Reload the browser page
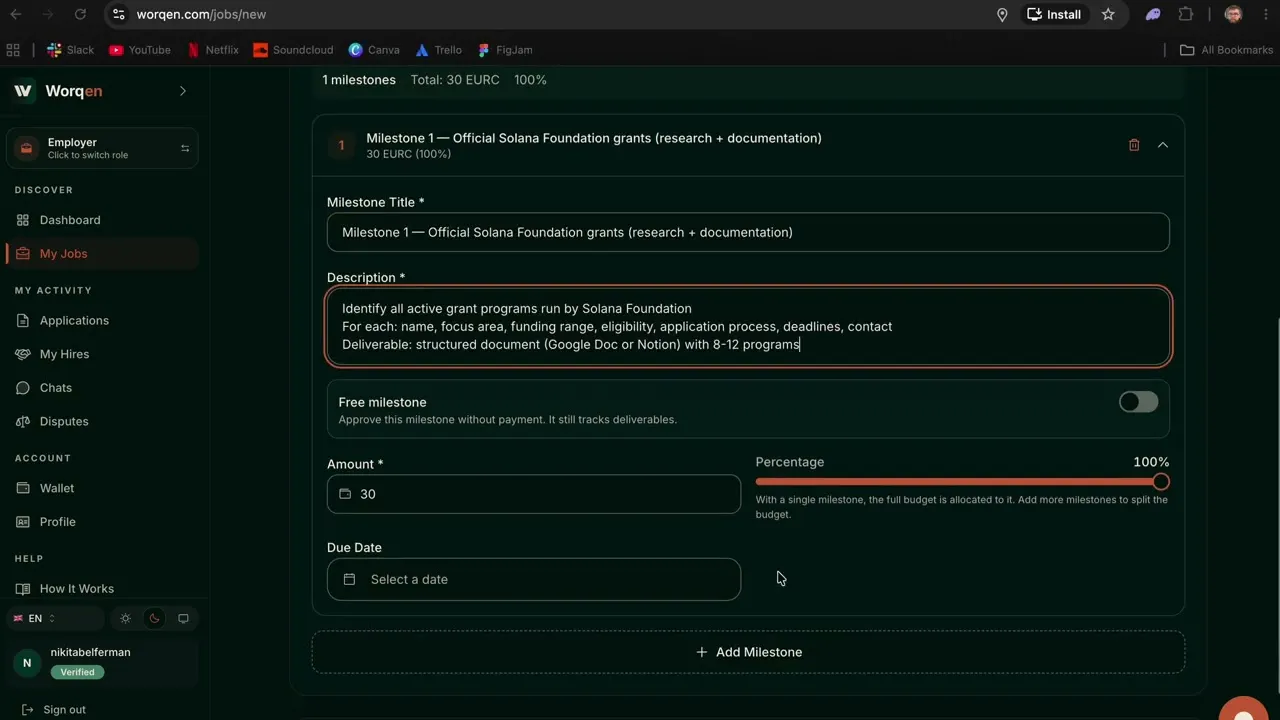The height and width of the screenshot is (720, 1280). [x=80, y=14]
